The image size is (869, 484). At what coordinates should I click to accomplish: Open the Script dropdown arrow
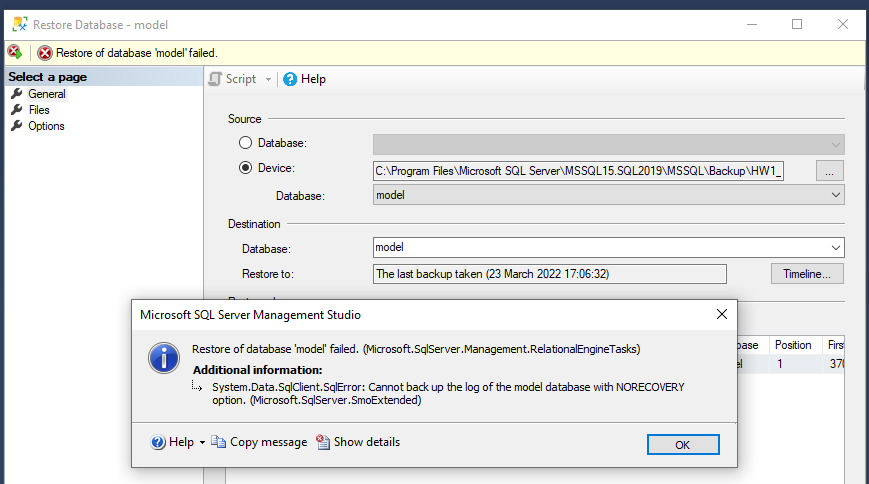pos(268,79)
